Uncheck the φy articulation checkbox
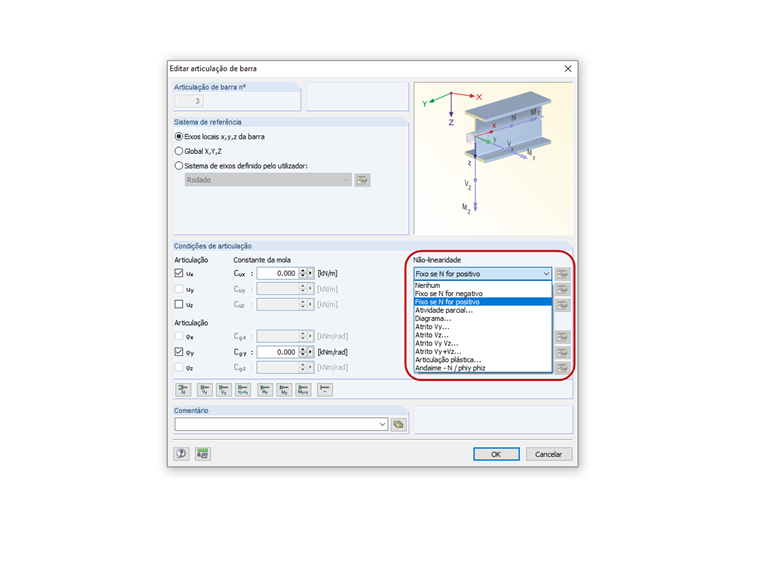The width and height of the screenshot is (760, 570). click(179, 352)
